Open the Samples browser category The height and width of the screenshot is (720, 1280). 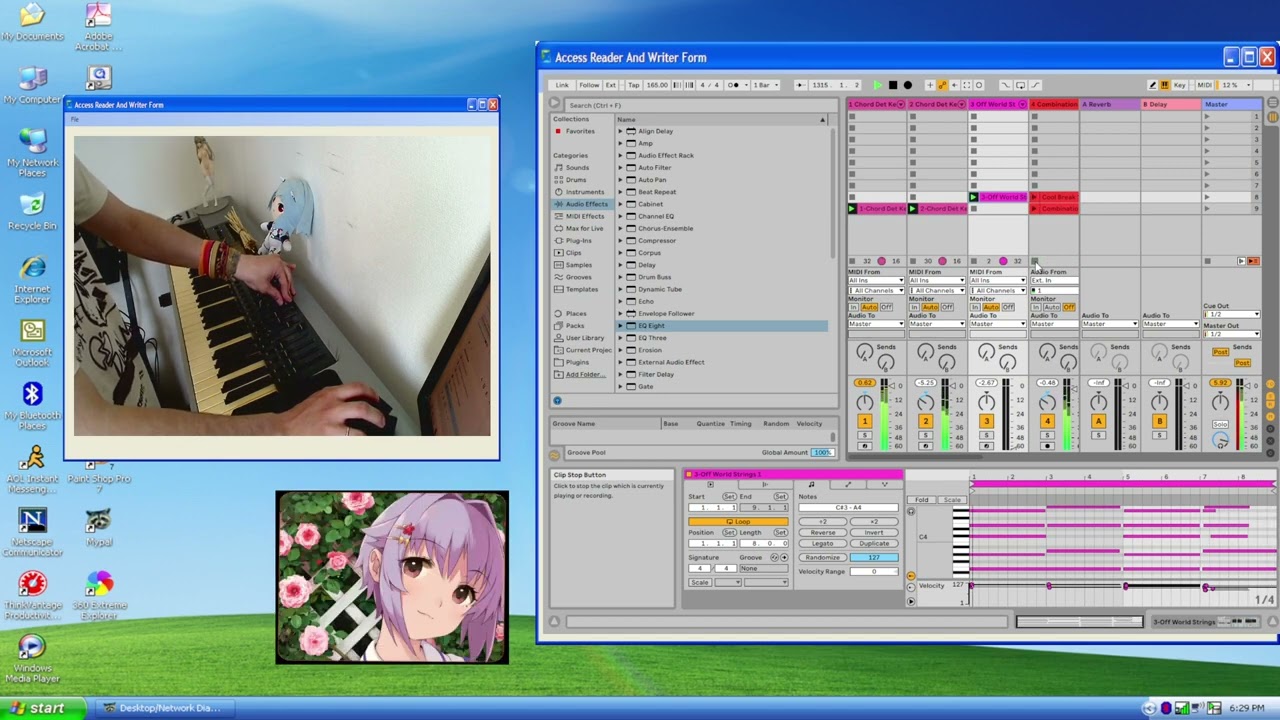tap(578, 265)
